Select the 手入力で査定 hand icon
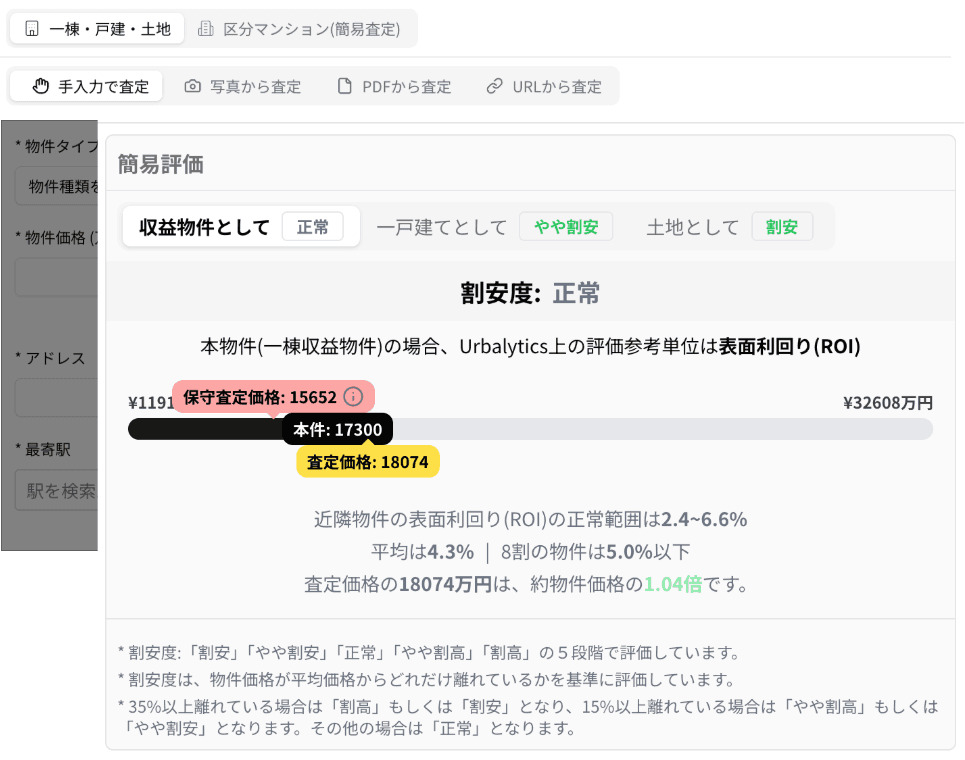Viewport: 965px width, 760px height. [x=40, y=86]
